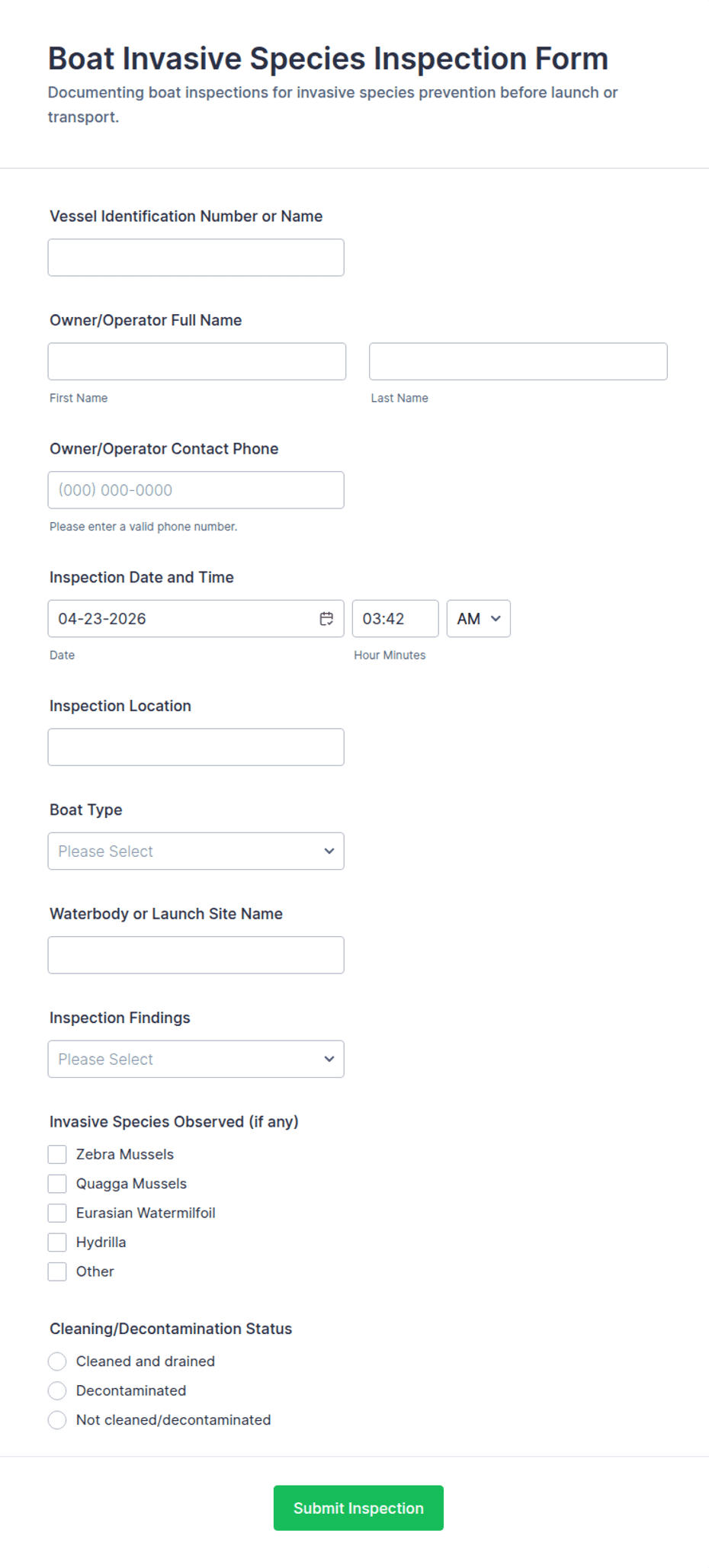
Task: Toggle the Other species checkbox
Action: [57, 1271]
